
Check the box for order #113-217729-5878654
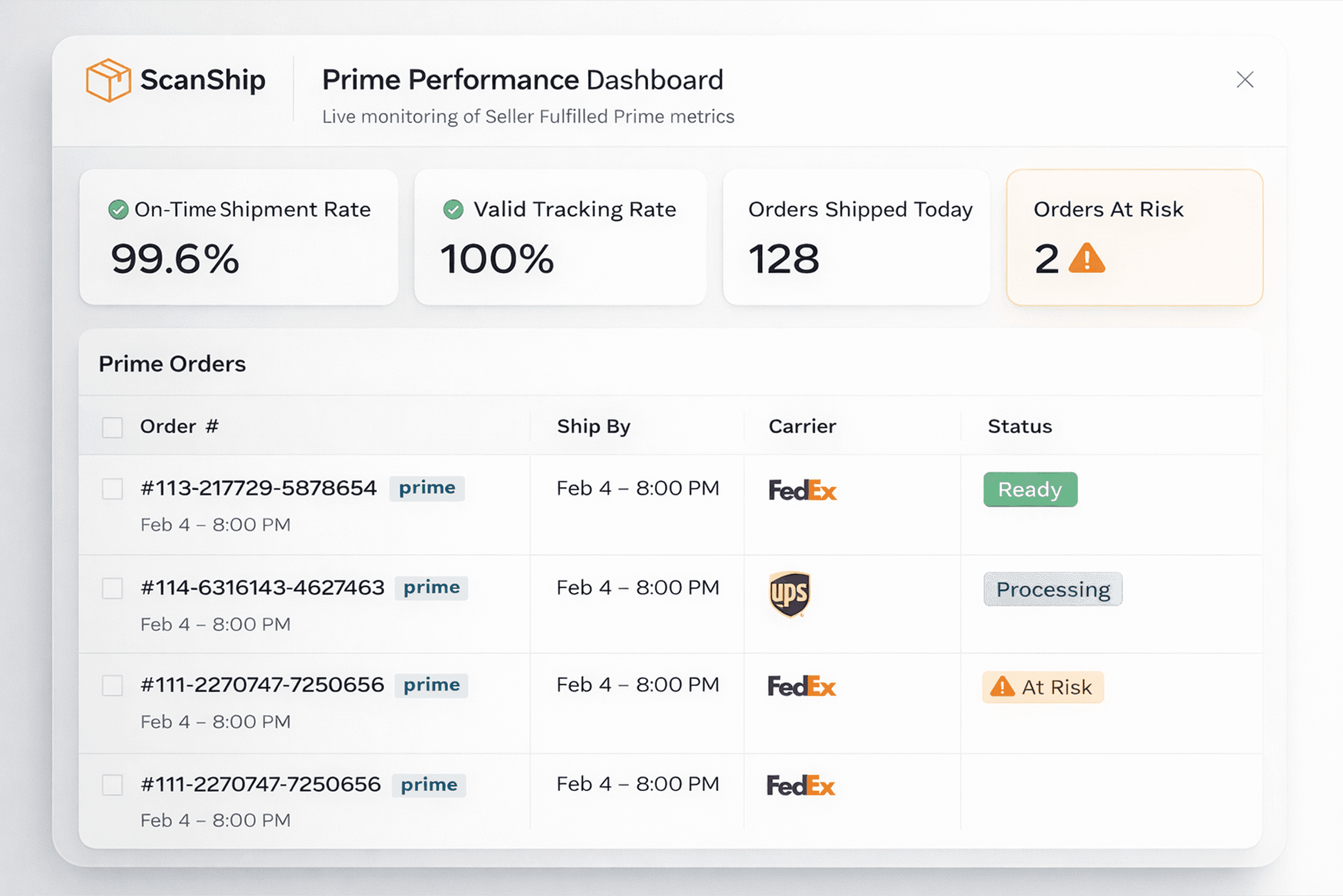click(x=113, y=489)
